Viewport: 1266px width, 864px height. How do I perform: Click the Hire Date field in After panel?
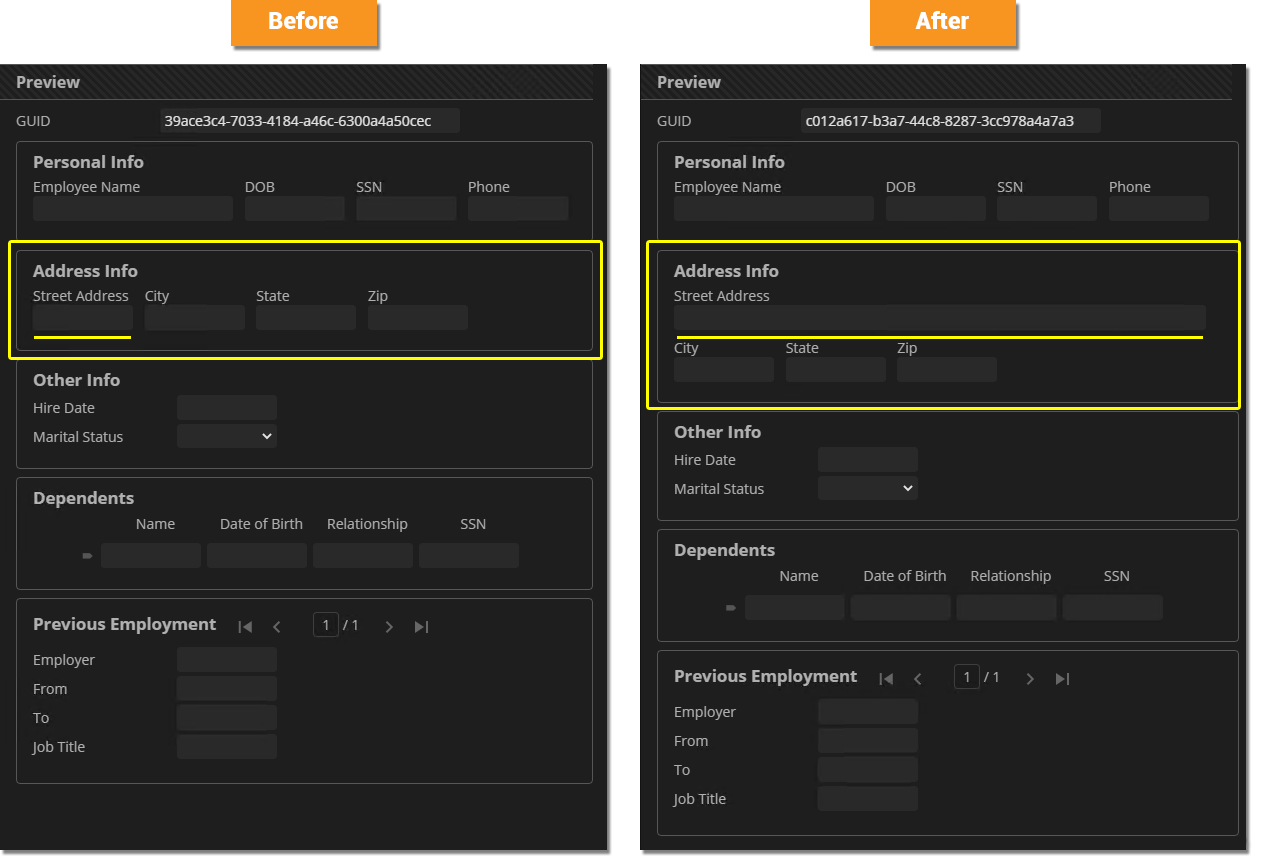coord(867,460)
